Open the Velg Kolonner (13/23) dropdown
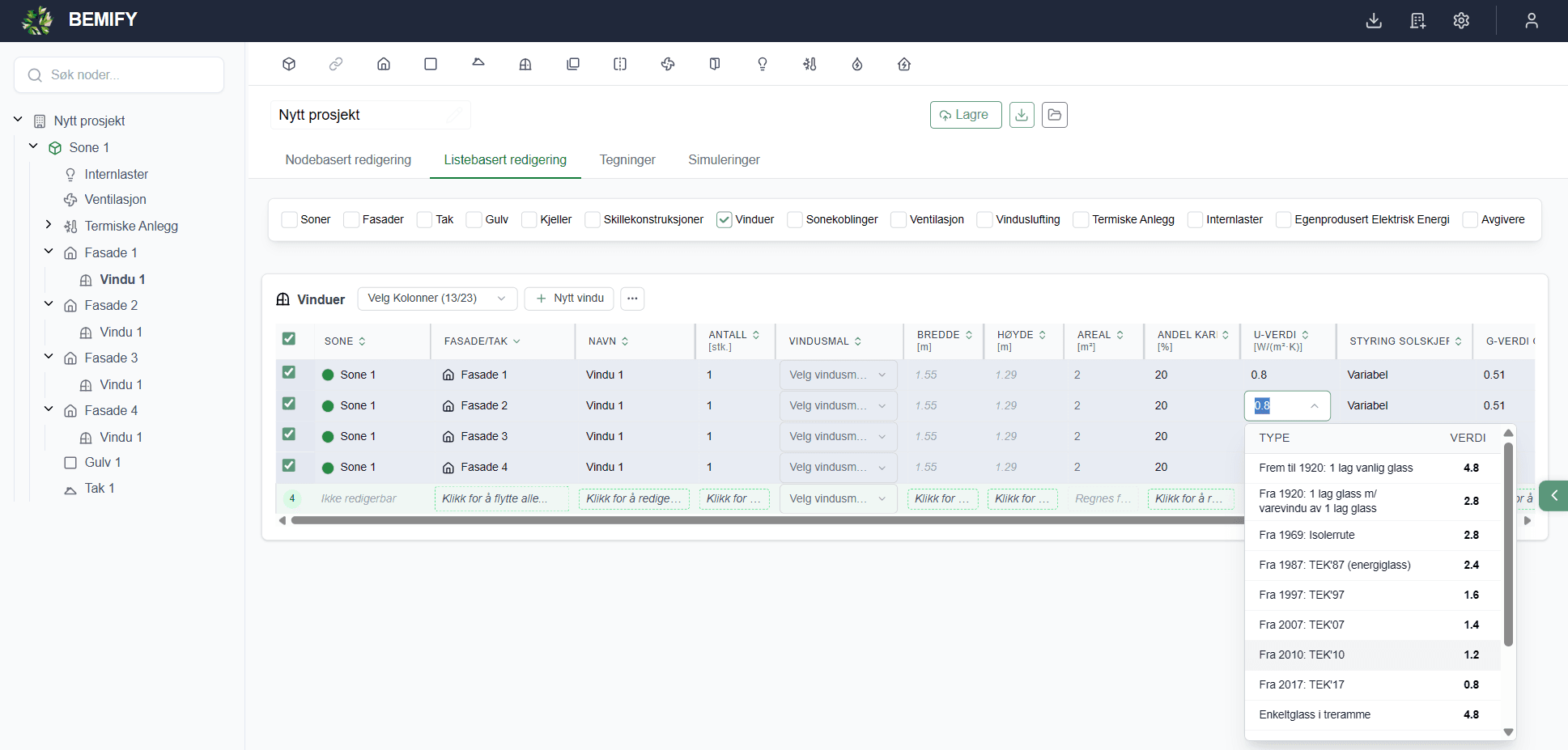 coord(437,299)
